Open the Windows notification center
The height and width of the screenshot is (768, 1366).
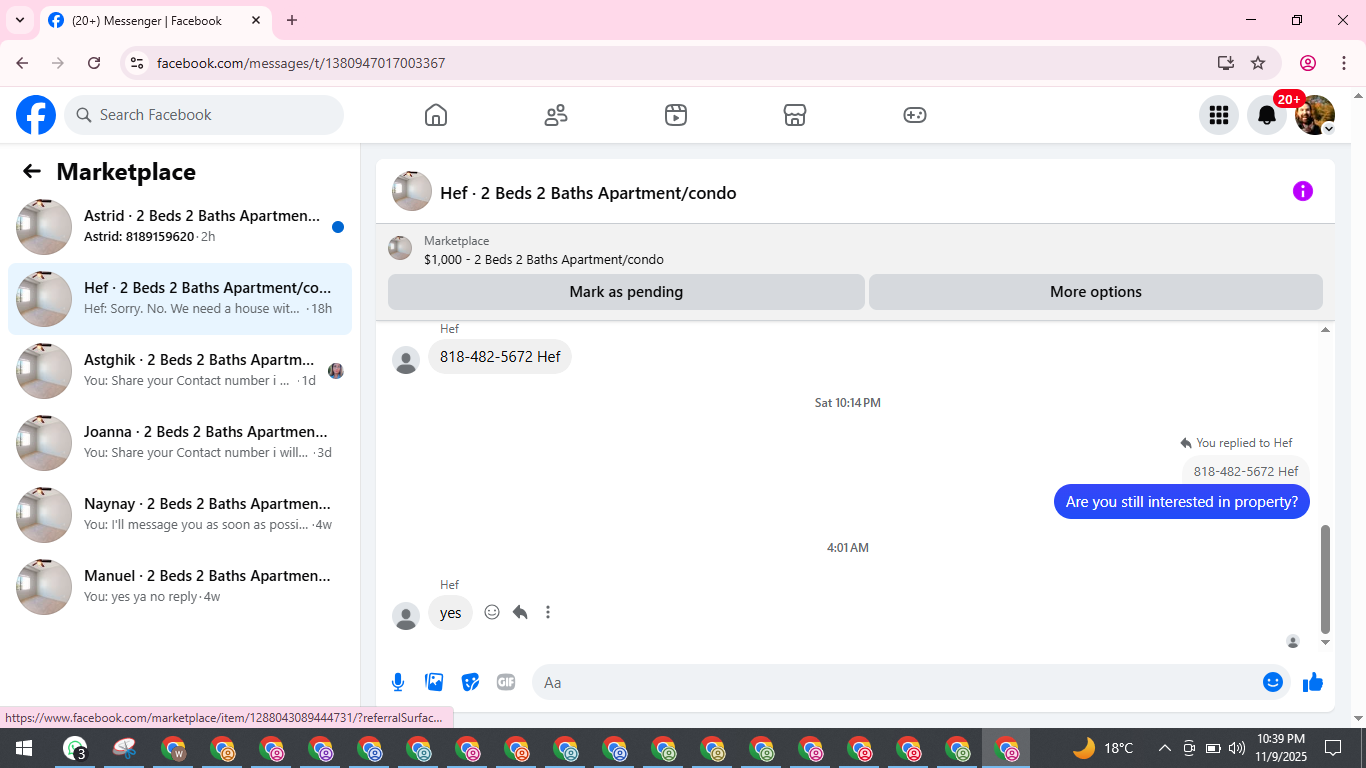[1333, 748]
